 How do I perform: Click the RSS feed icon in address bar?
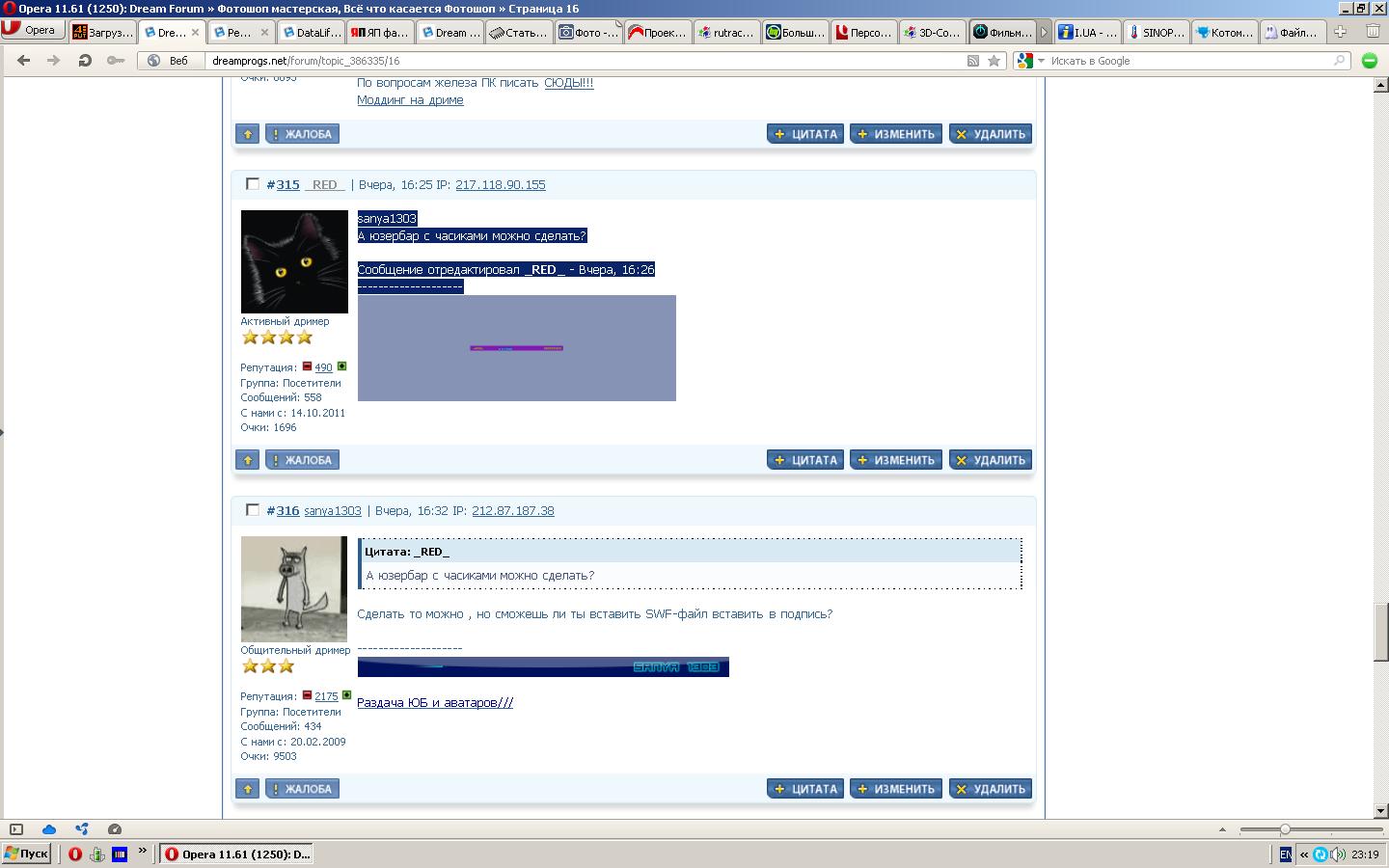(973, 61)
